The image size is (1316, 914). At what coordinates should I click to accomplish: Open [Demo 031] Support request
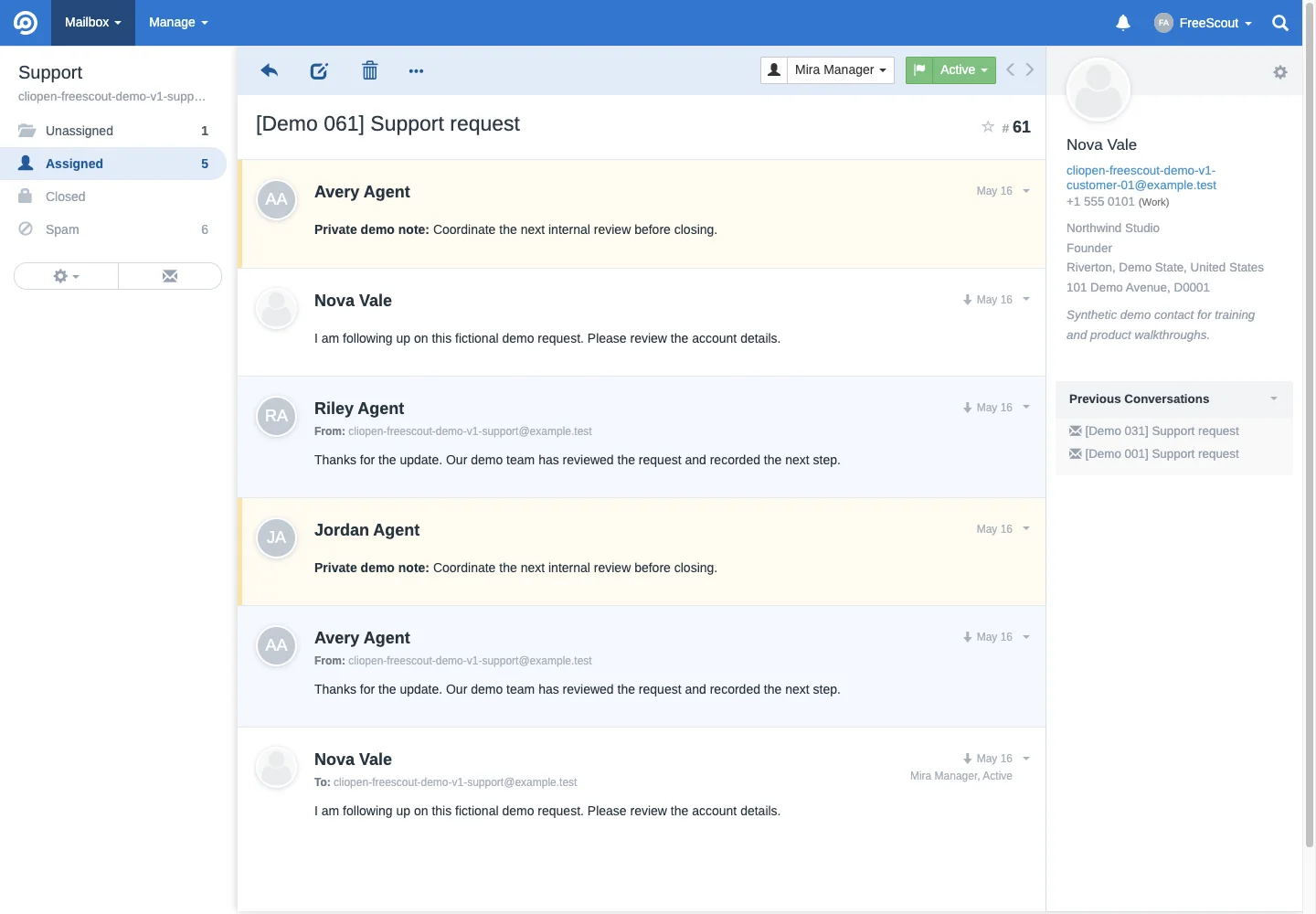[1162, 430]
